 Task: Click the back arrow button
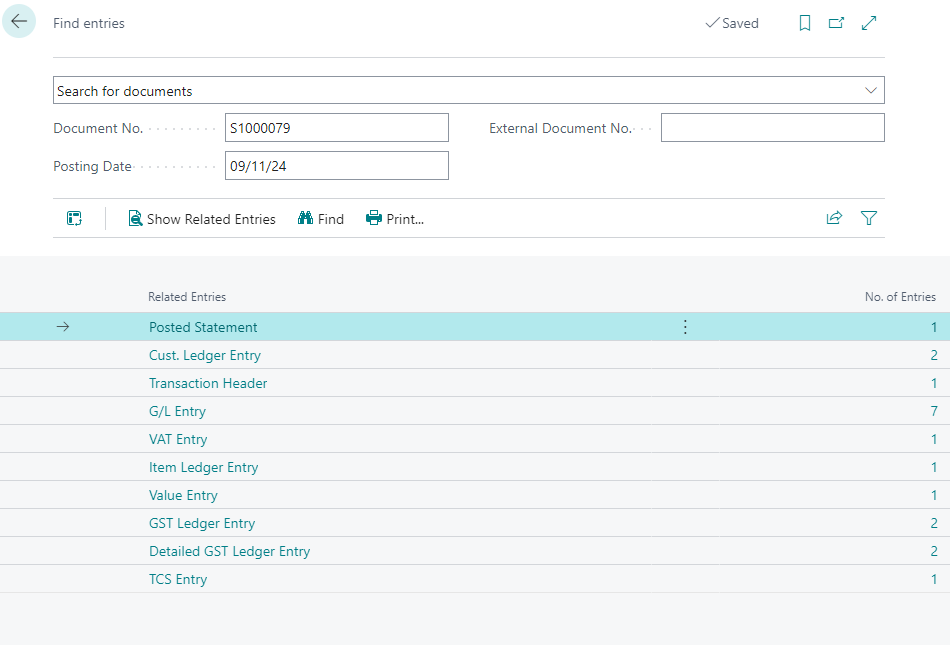(x=19, y=22)
